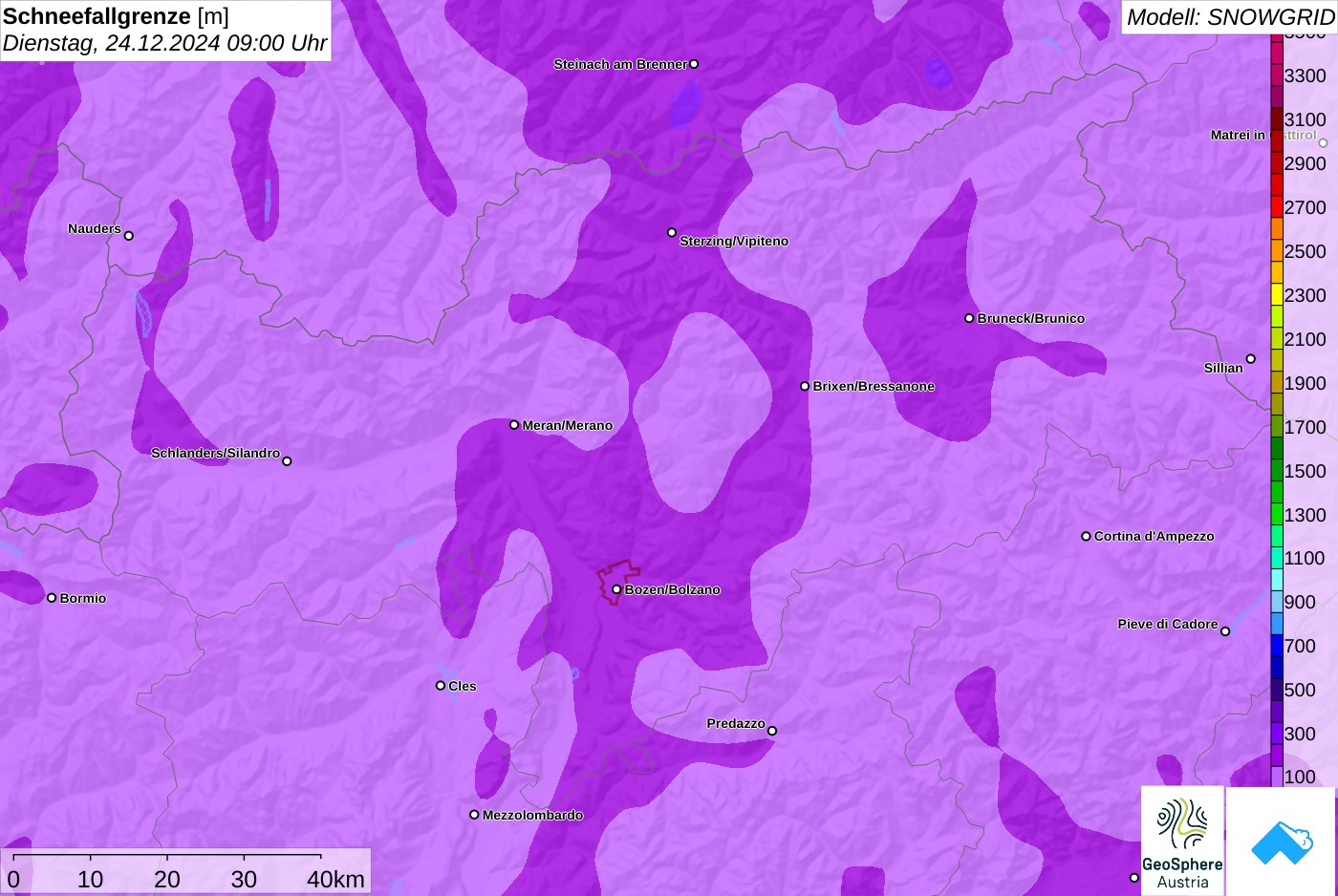The width and height of the screenshot is (1338, 896).
Task: Click the red legend swatch beside 2700
Action: (x=1277, y=207)
